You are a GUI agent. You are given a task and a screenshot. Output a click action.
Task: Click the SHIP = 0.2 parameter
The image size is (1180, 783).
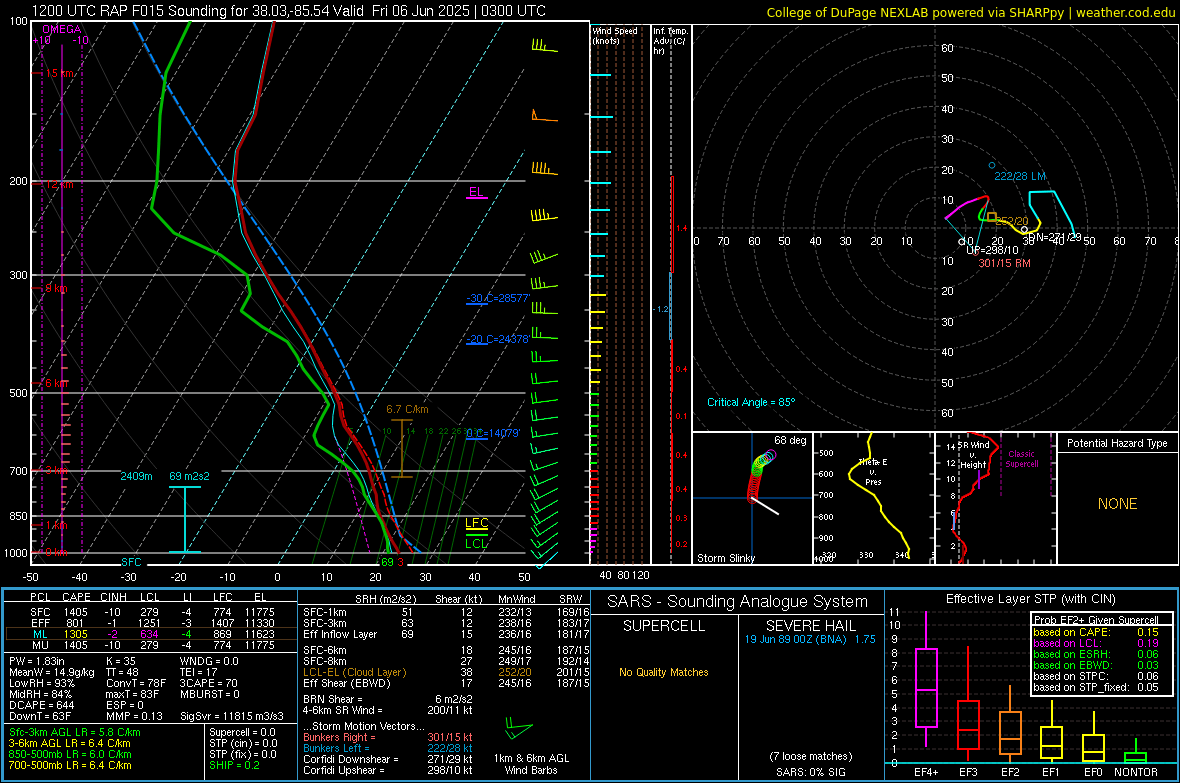pyautogui.click(x=234, y=765)
